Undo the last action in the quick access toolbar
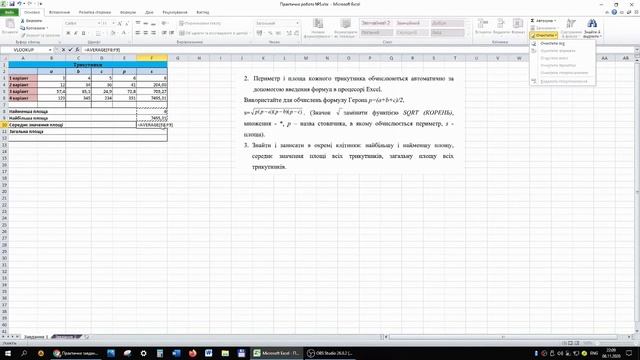The height and width of the screenshot is (360, 640). pyautogui.click(x=19, y=4)
